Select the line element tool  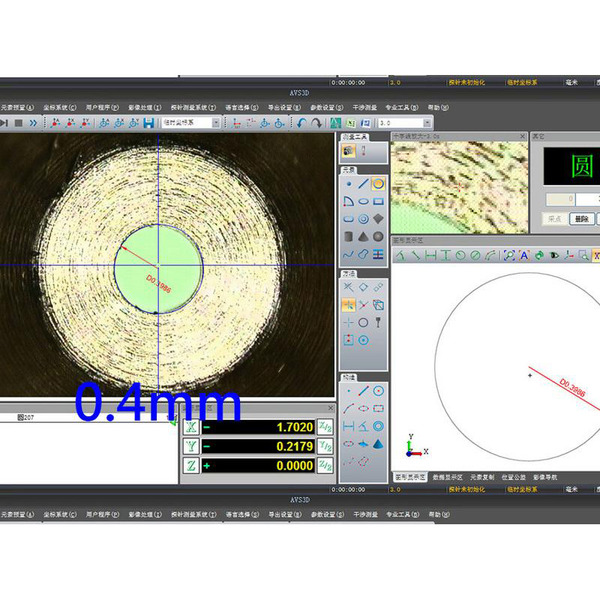tap(363, 184)
